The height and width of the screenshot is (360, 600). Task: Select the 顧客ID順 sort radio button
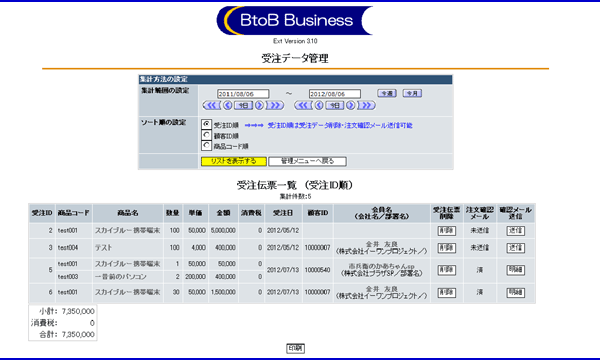click(x=206, y=135)
